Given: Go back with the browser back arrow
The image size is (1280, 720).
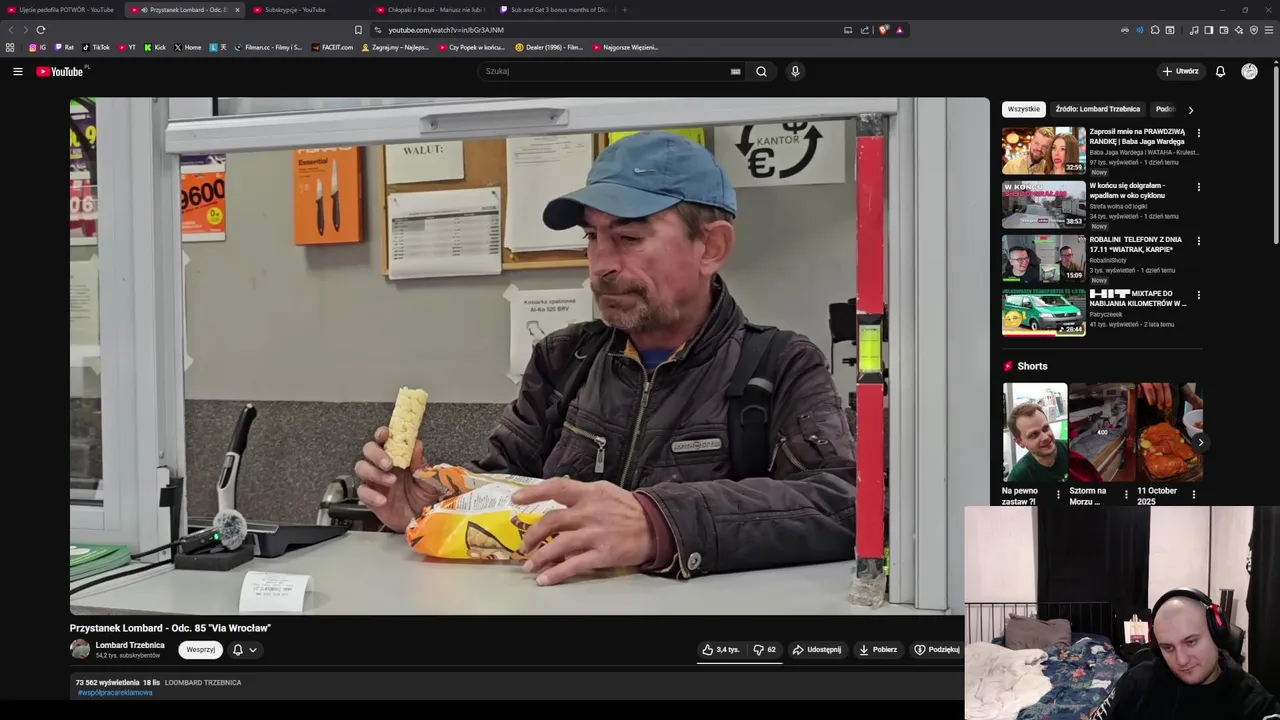Looking at the screenshot, I should pos(10,30).
